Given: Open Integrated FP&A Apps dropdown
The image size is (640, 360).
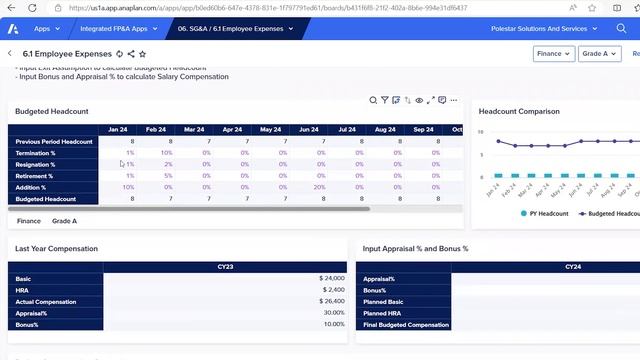Looking at the screenshot, I should point(119,29).
